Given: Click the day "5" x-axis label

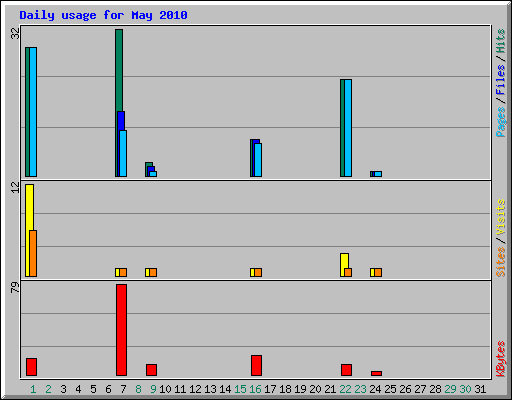Looking at the screenshot, I should [x=93, y=389].
